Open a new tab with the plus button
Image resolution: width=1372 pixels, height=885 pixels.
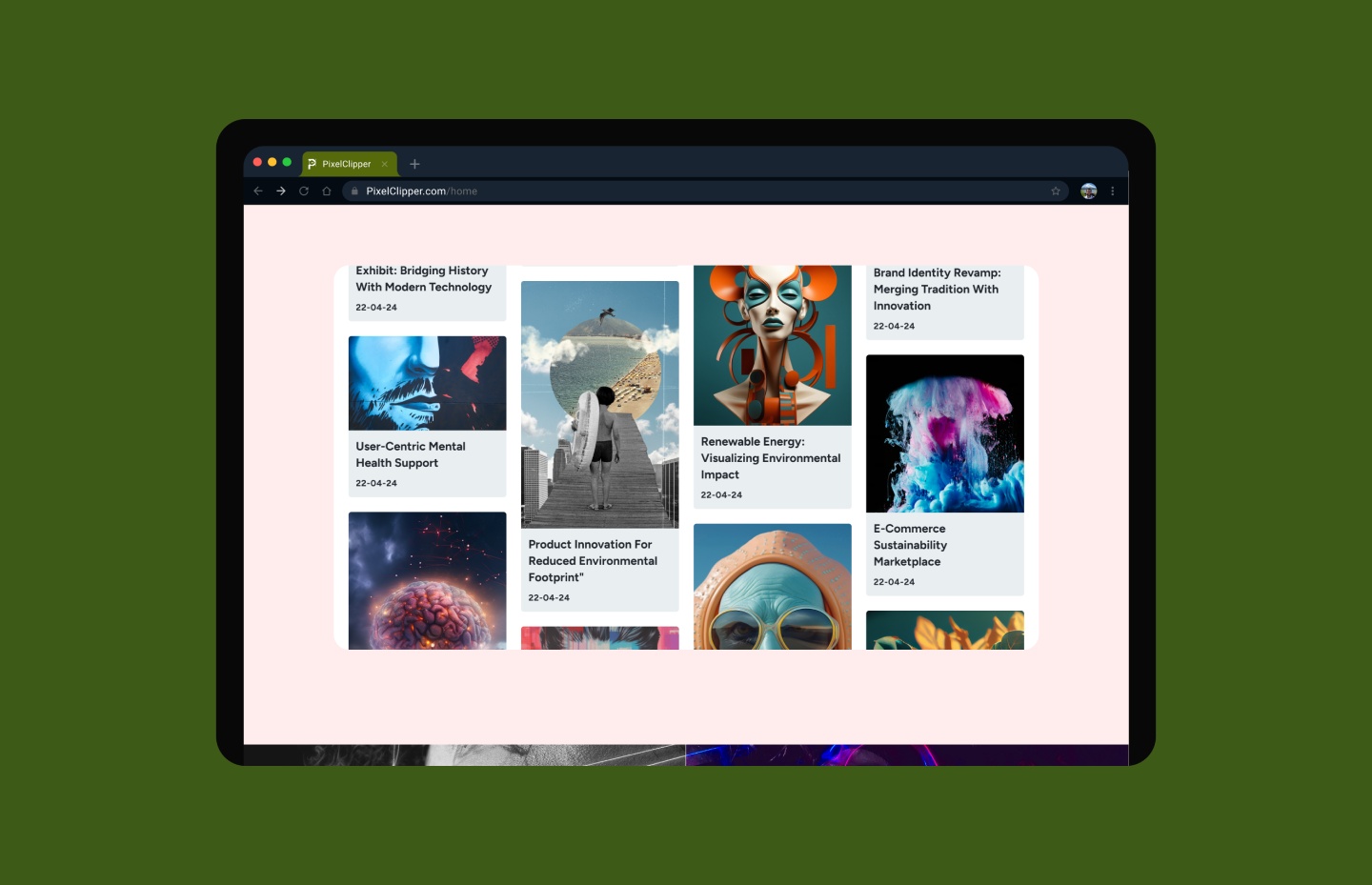414,164
